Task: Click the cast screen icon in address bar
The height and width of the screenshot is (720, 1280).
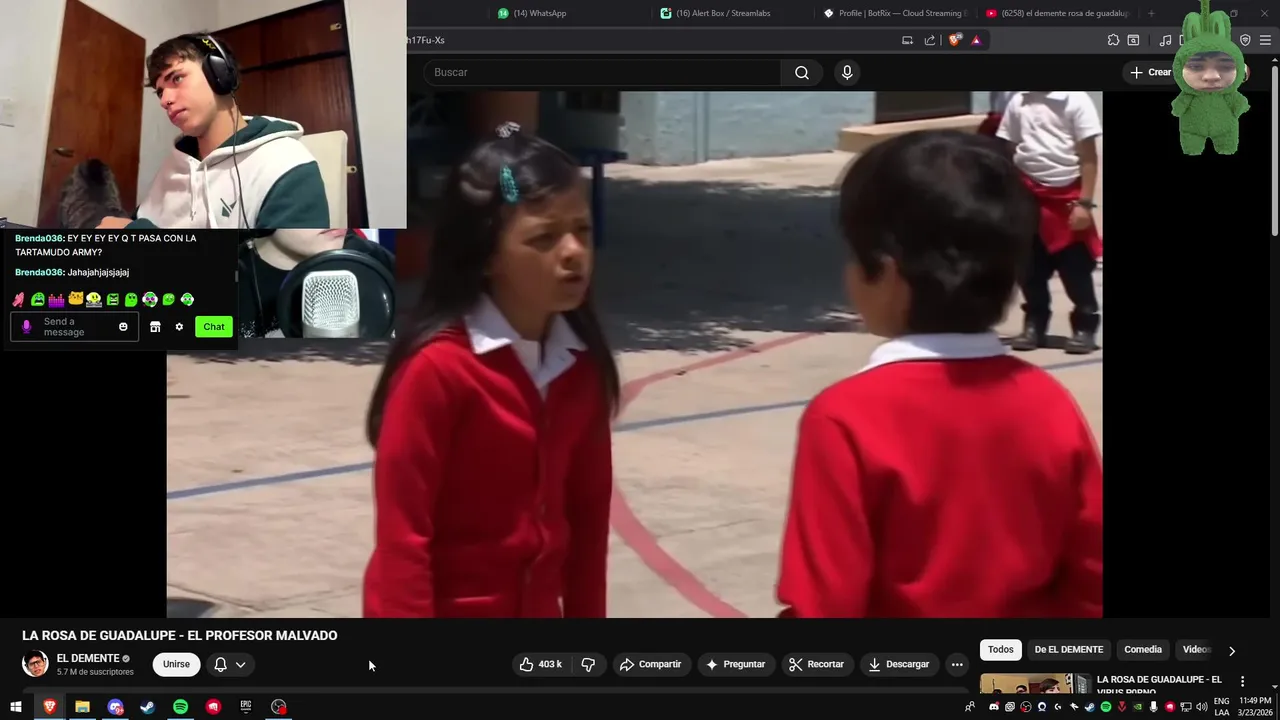Action: [x=907, y=40]
